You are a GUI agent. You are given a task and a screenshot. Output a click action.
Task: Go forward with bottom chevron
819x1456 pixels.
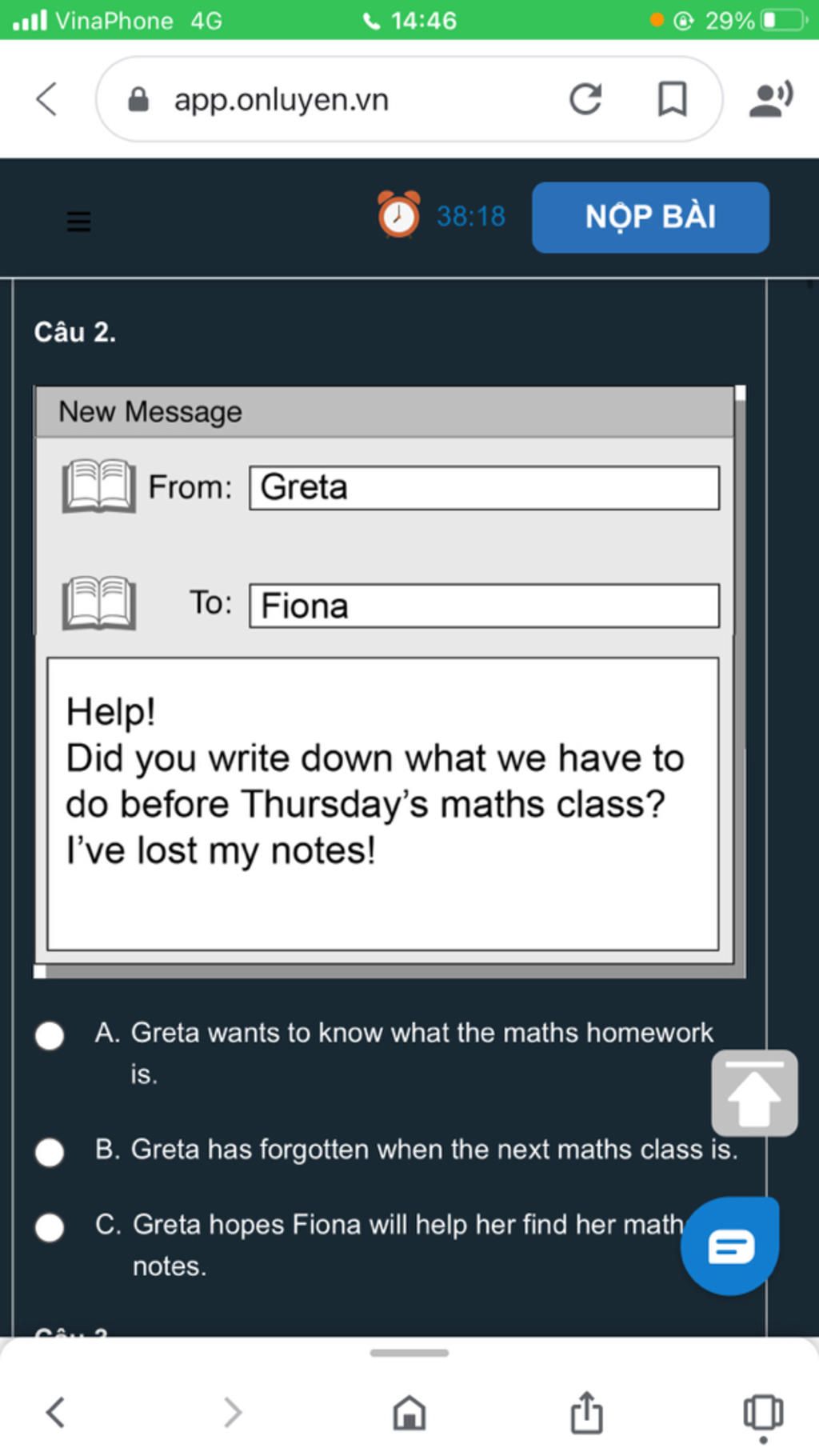click(x=232, y=1413)
